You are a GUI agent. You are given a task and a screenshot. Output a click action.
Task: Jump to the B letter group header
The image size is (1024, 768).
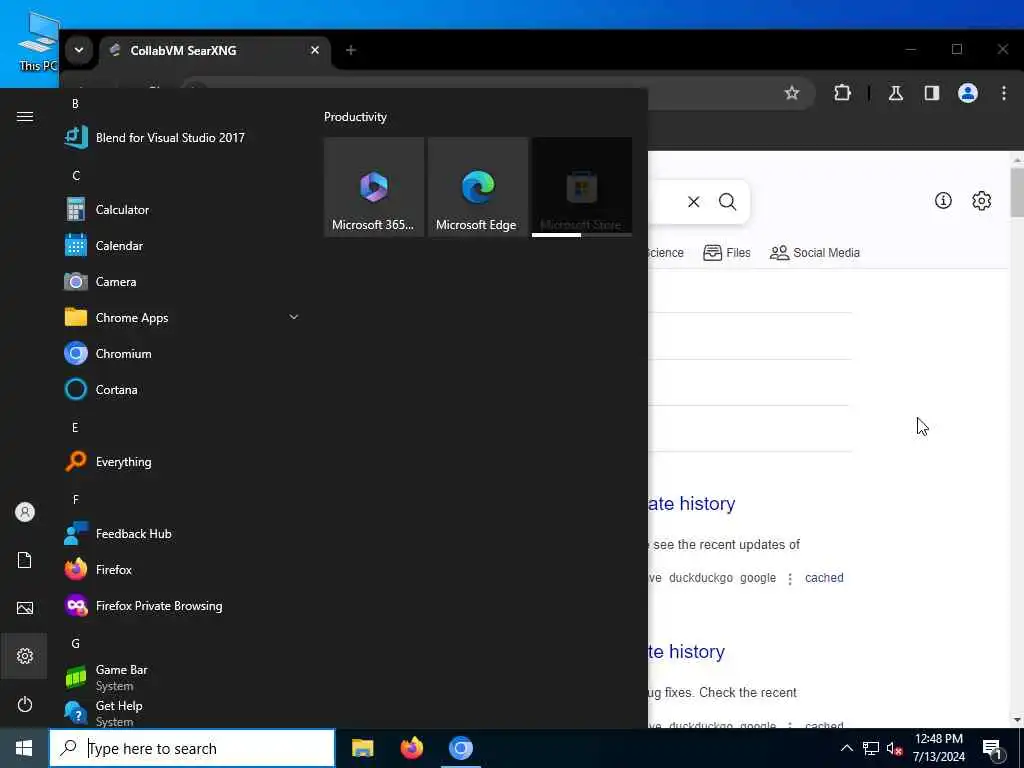(x=75, y=104)
